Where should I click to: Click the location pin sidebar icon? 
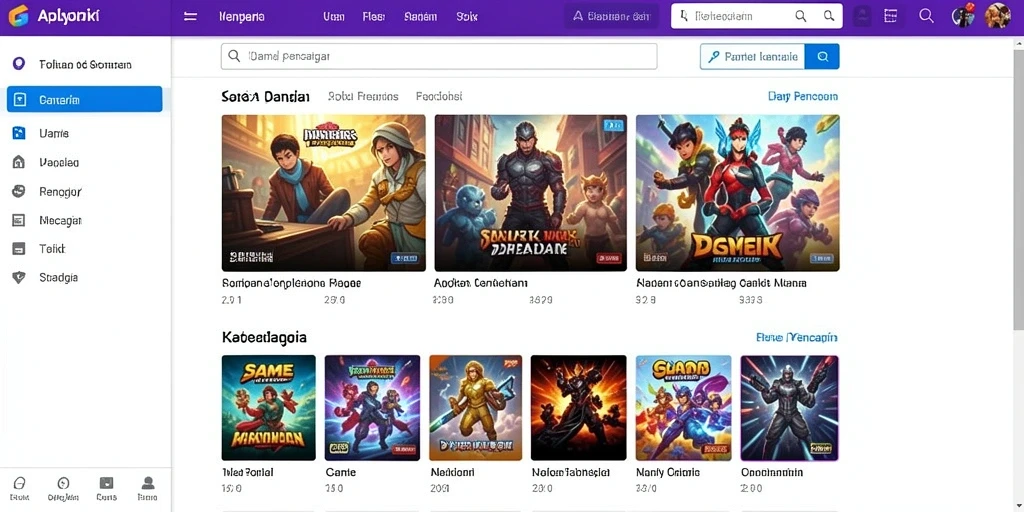tap(18, 64)
